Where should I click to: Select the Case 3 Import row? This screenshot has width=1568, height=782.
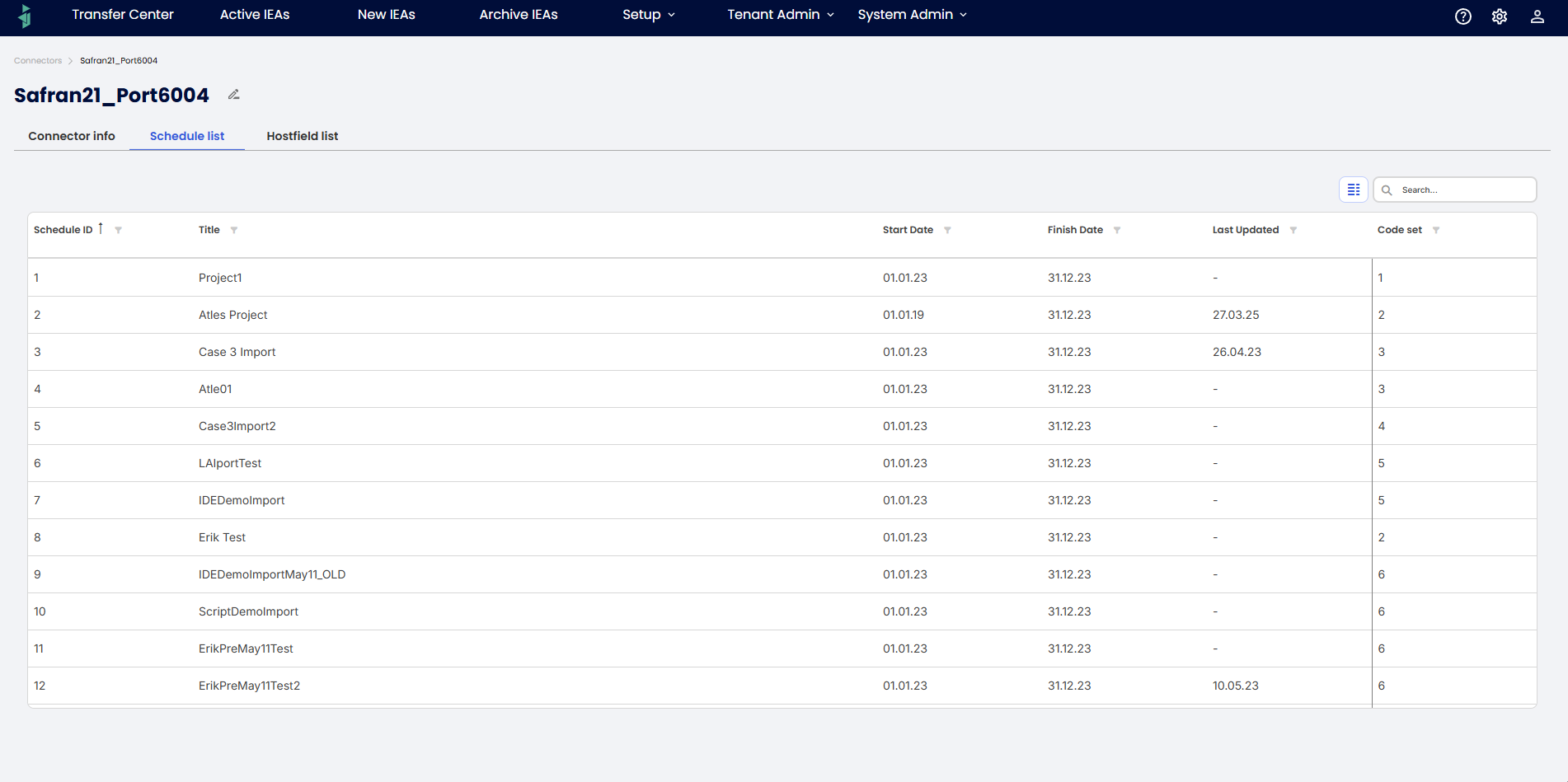[x=782, y=352]
